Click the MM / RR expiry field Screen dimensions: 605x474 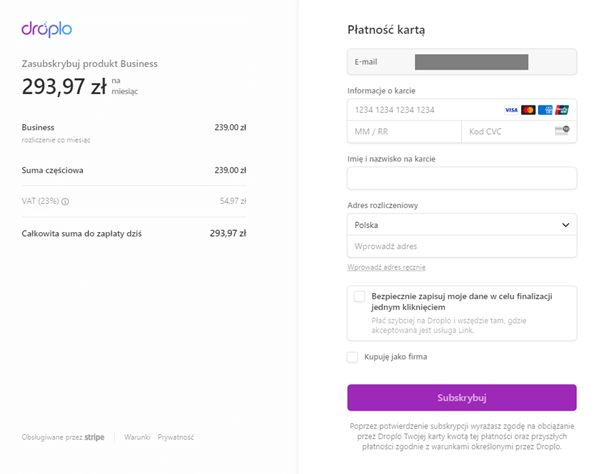(x=404, y=132)
